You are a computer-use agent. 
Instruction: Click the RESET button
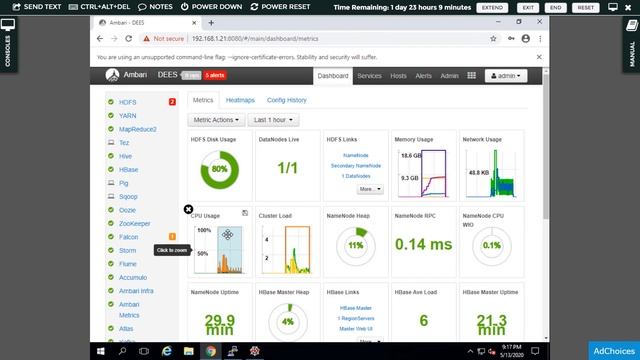tap(586, 7)
